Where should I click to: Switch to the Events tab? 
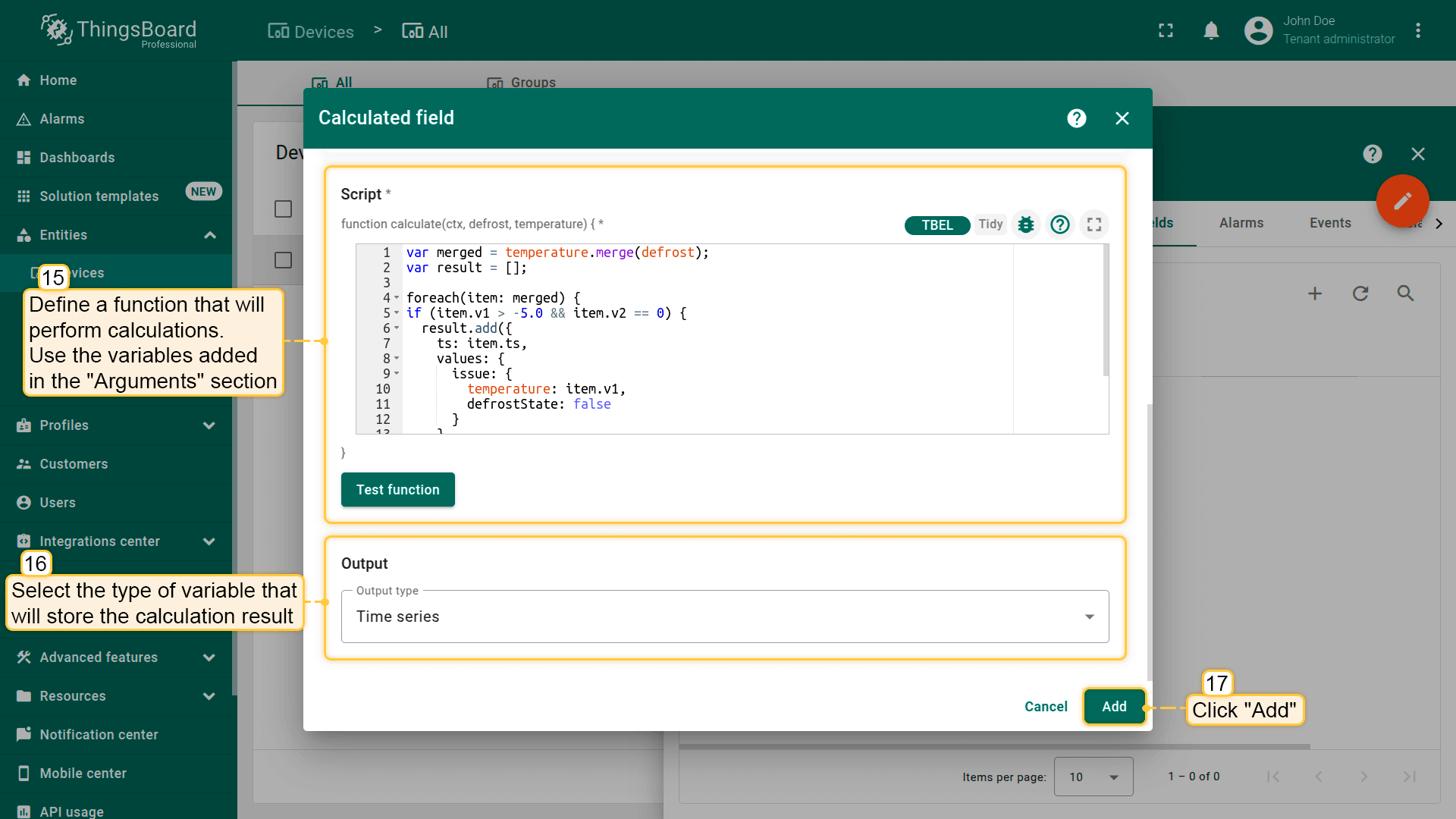coord(1329,223)
